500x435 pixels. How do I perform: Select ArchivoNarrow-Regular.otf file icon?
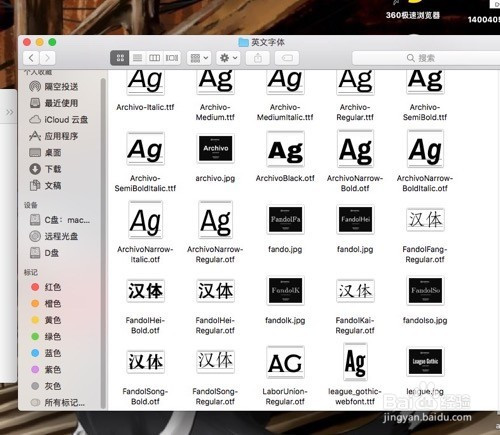(215, 220)
